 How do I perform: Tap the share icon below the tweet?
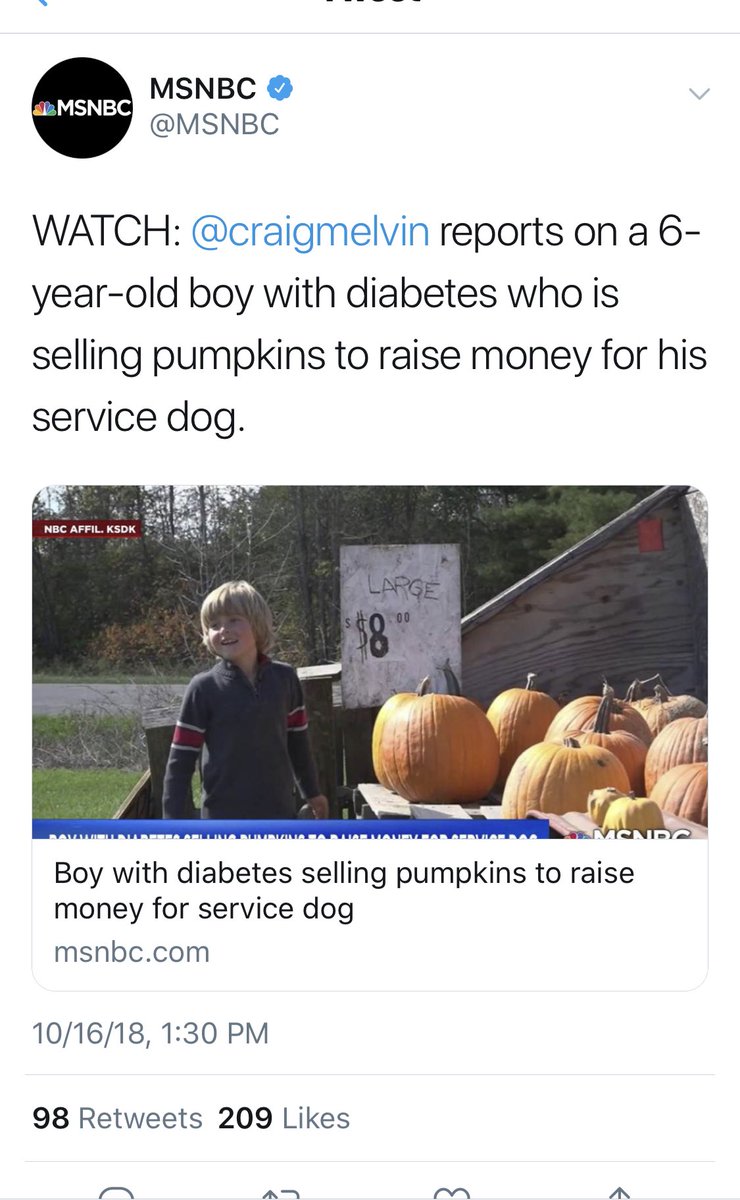(x=619, y=1194)
